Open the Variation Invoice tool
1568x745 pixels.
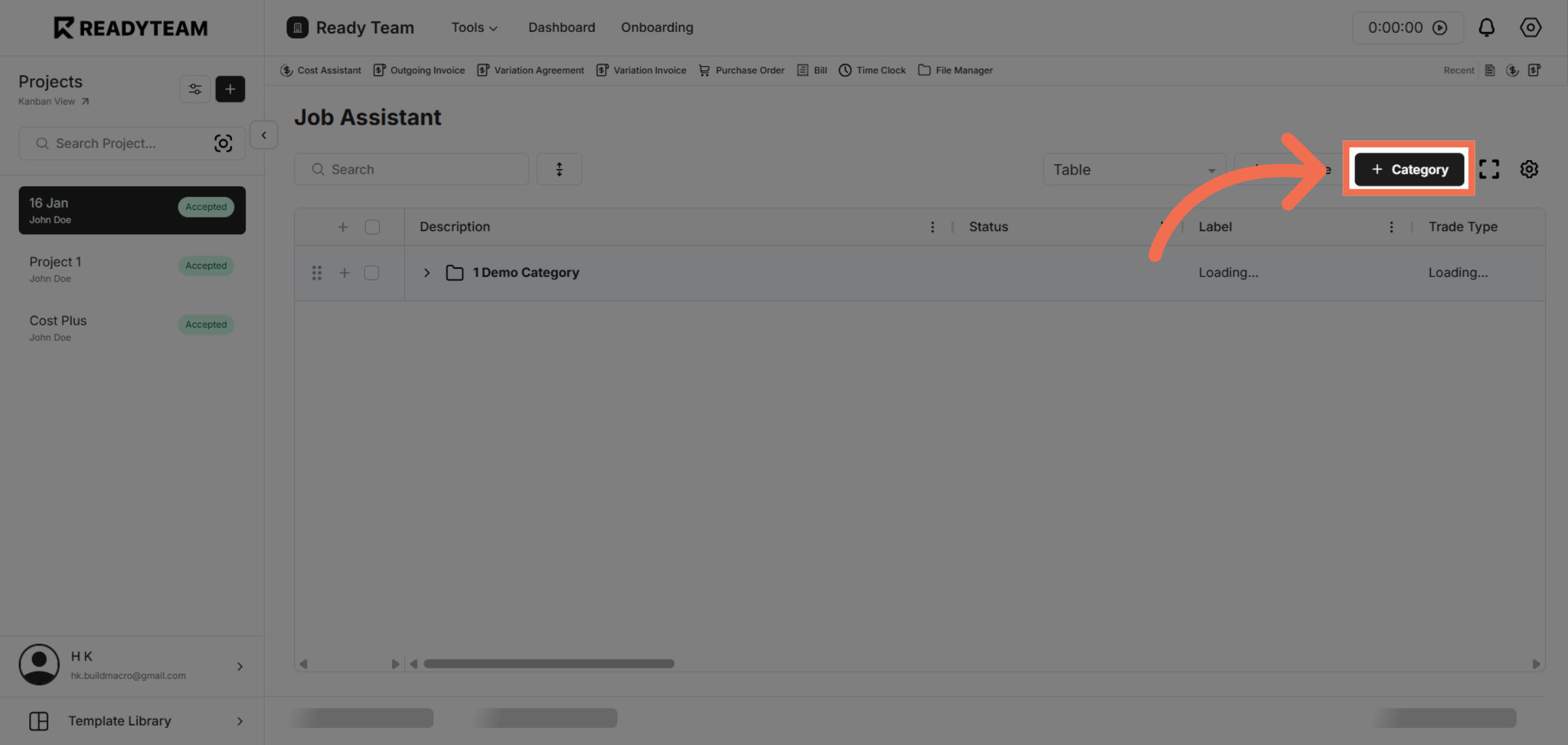pyautogui.click(x=641, y=70)
